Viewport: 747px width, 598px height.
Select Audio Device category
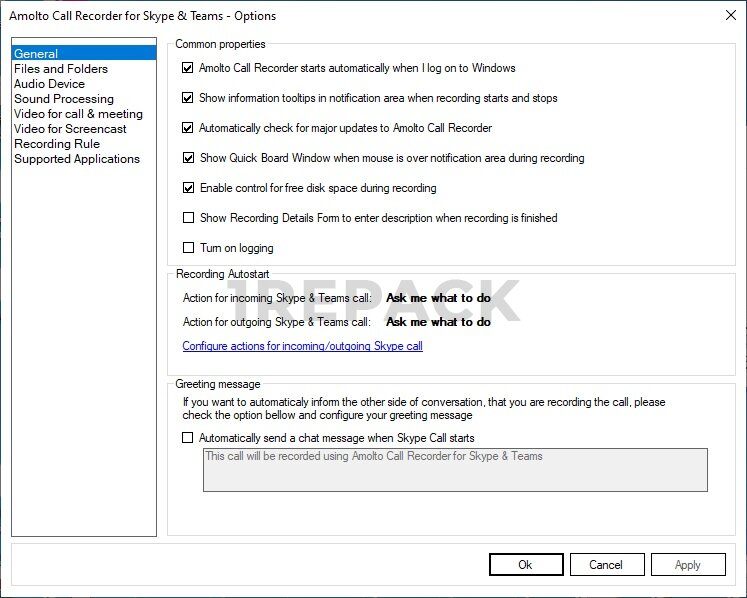point(49,84)
